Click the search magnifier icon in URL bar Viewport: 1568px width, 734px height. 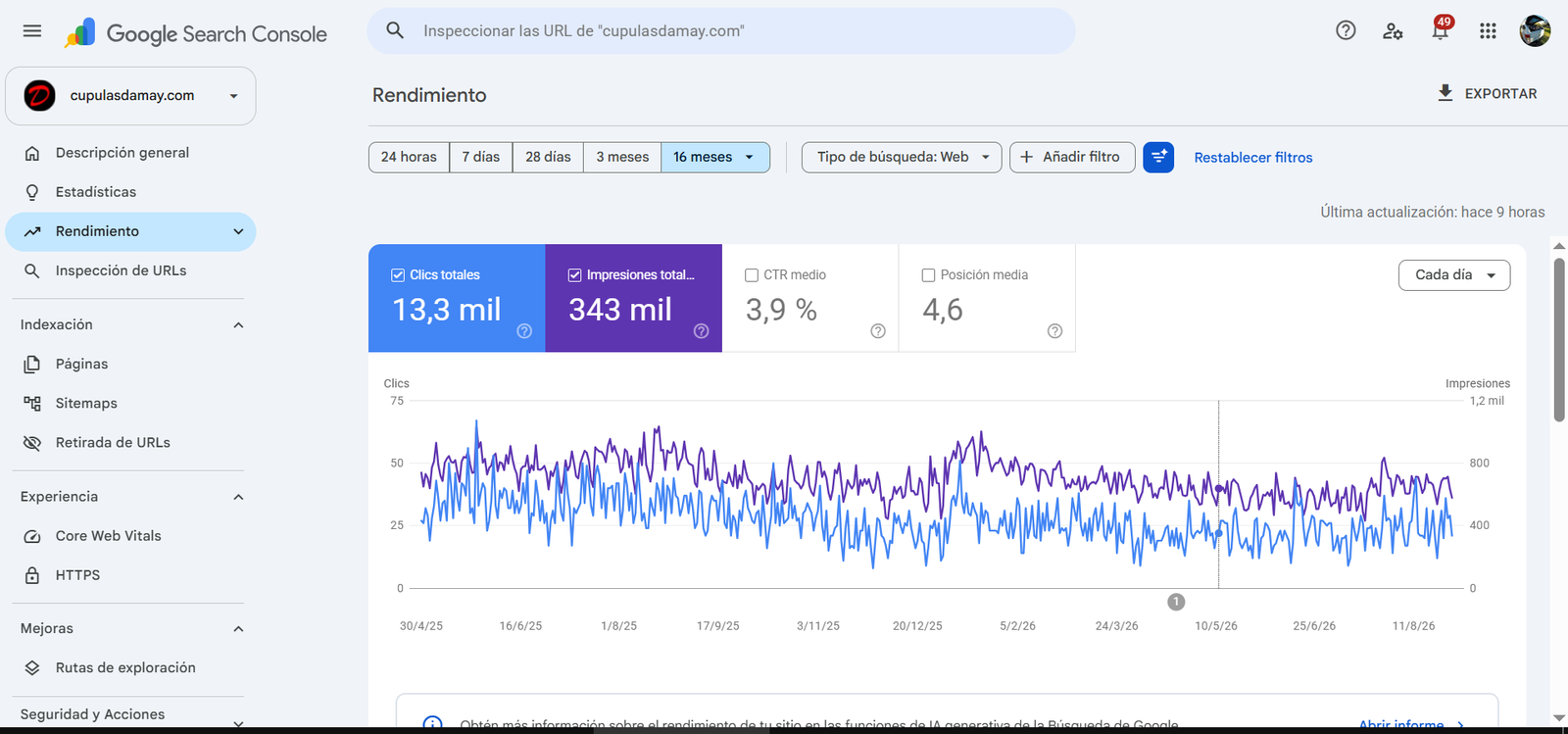(395, 30)
